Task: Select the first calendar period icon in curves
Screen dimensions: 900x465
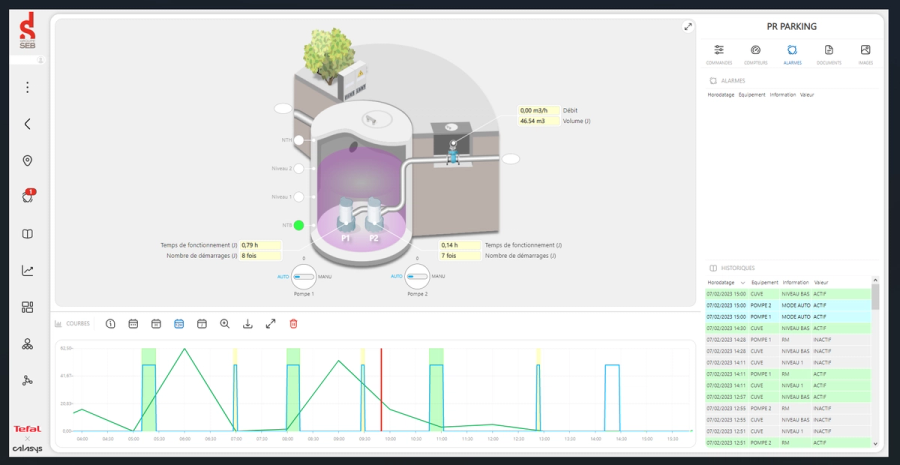Action: [x=133, y=324]
